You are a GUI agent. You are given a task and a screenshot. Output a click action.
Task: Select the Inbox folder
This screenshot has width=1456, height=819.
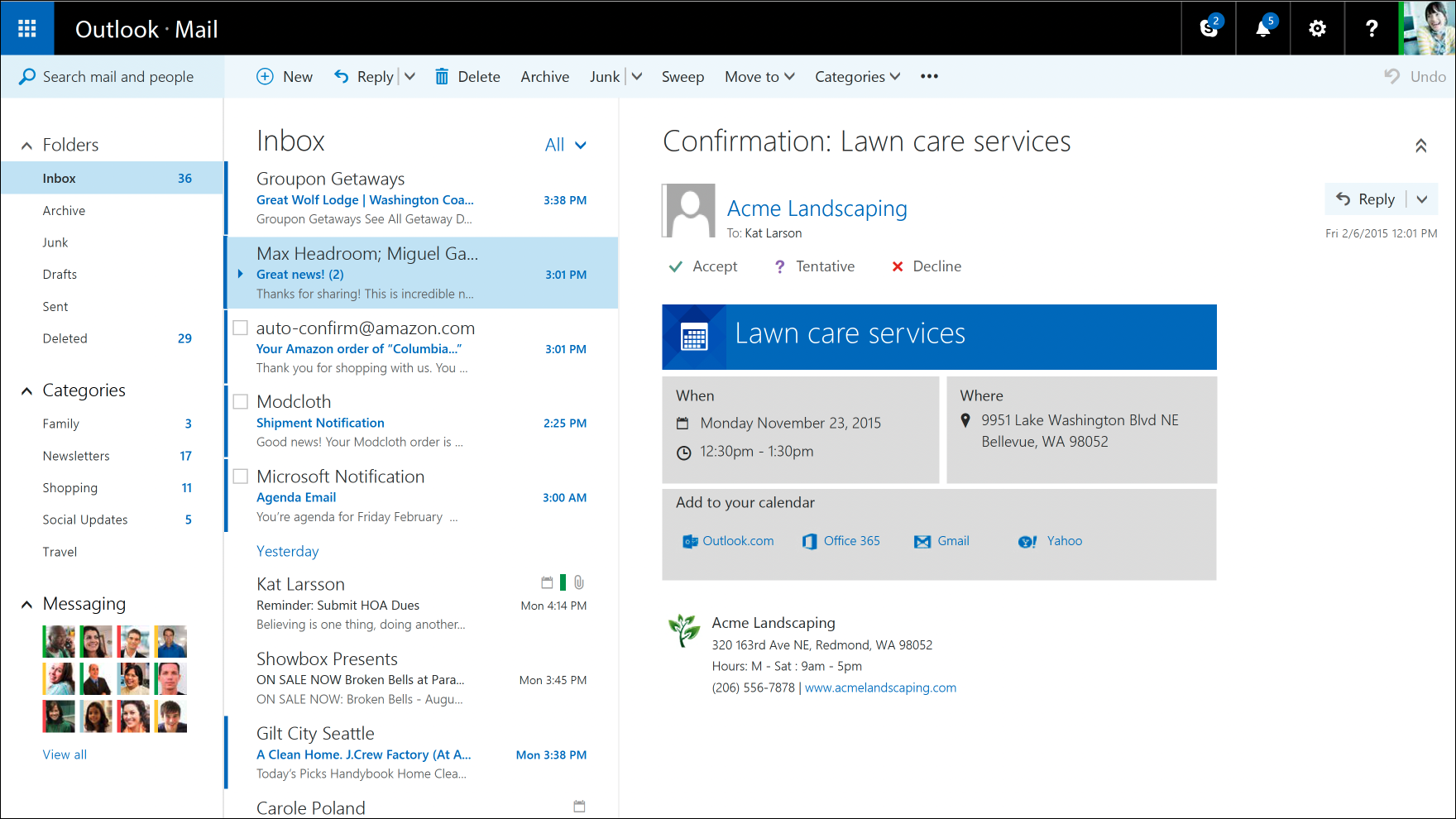[x=112, y=178]
